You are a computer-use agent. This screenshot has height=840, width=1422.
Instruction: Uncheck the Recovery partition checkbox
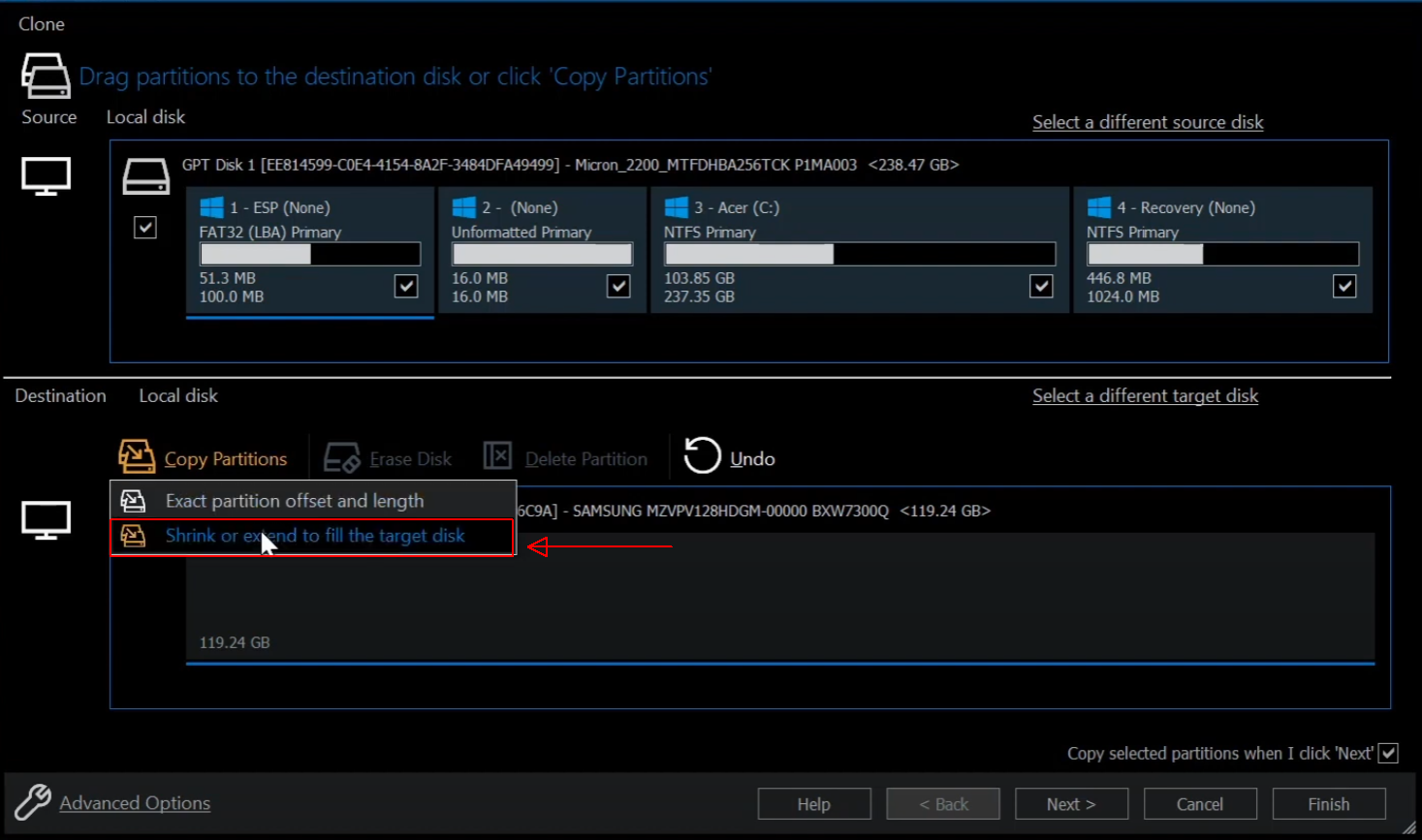(1344, 286)
